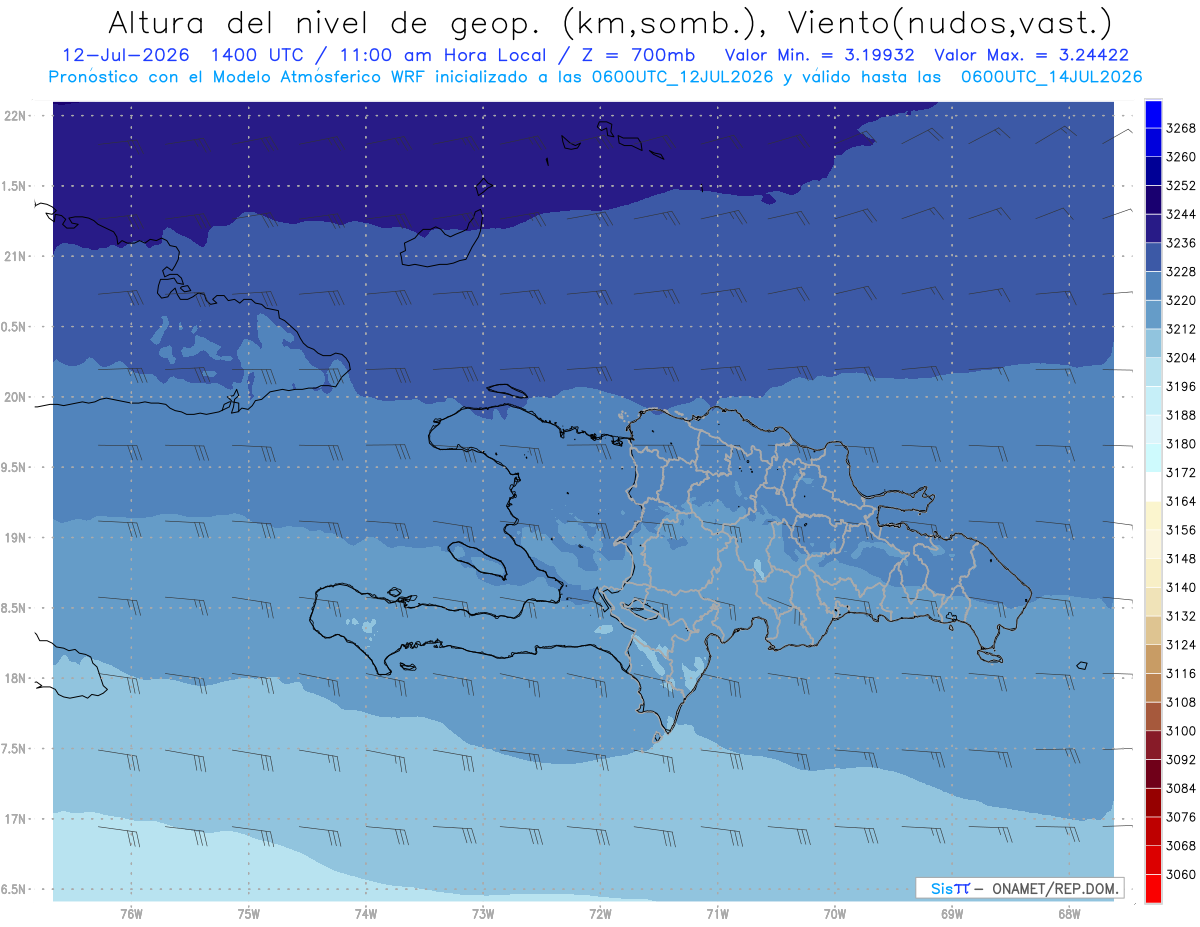Click the brightest blue swatch above 3268
1200x927 pixels.
pos(1153,113)
